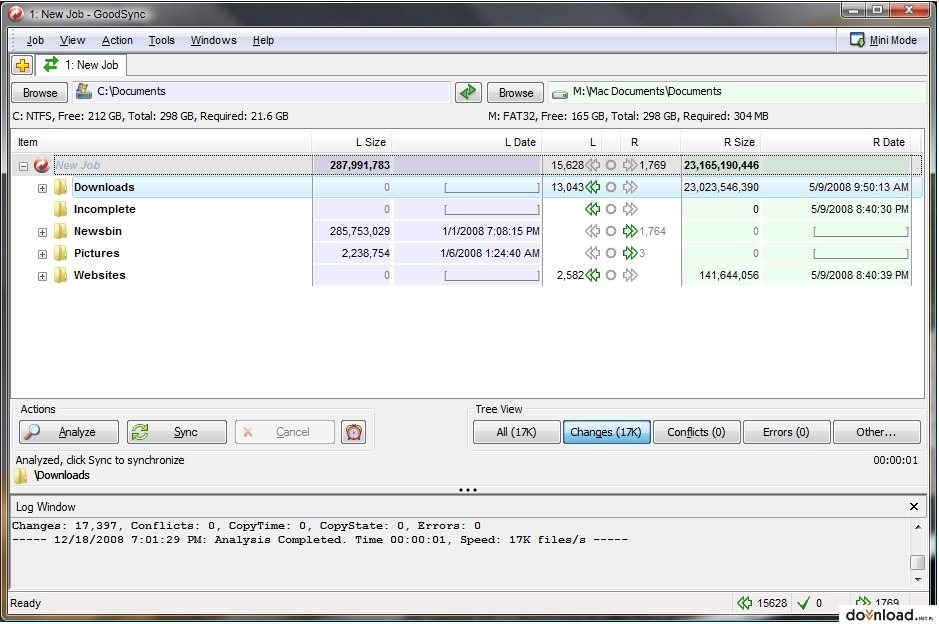The height and width of the screenshot is (624, 939).
Task: Switch to Mini Mode
Action: (883, 40)
